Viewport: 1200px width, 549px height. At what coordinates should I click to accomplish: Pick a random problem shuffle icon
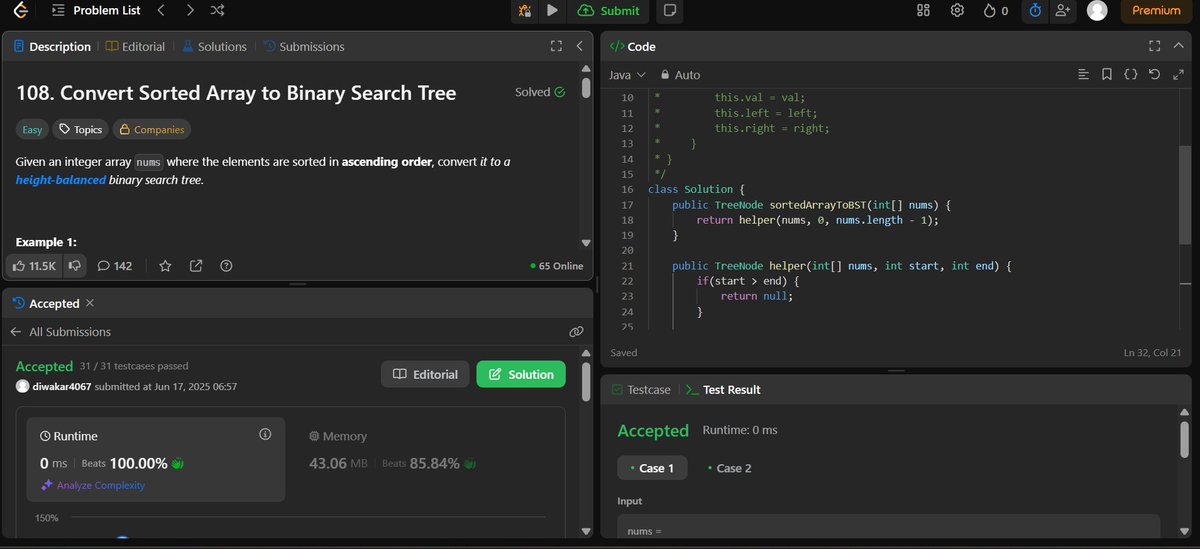coord(218,11)
